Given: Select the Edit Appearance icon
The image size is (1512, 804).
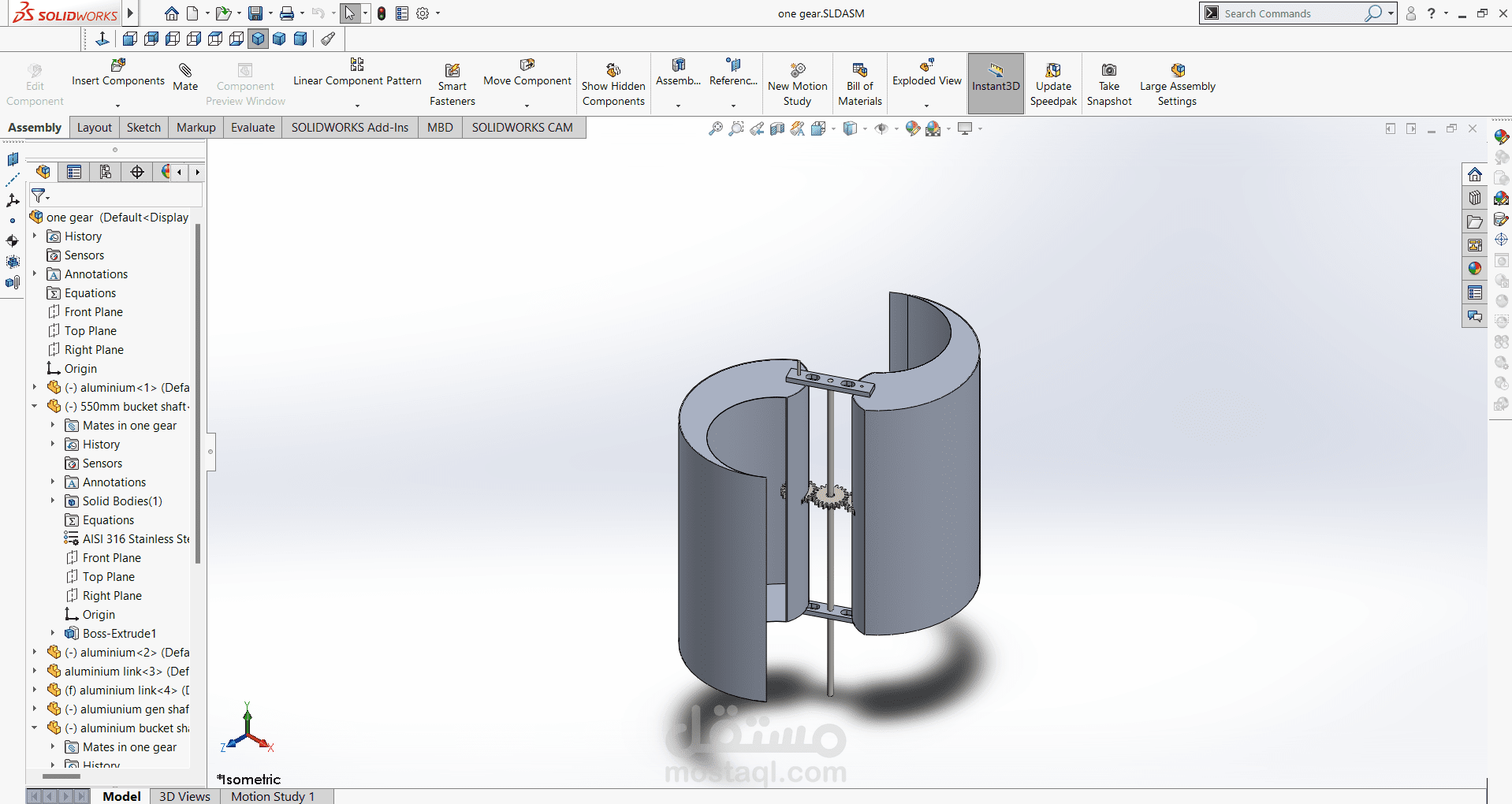Looking at the screenshot, I should point(912,128).
